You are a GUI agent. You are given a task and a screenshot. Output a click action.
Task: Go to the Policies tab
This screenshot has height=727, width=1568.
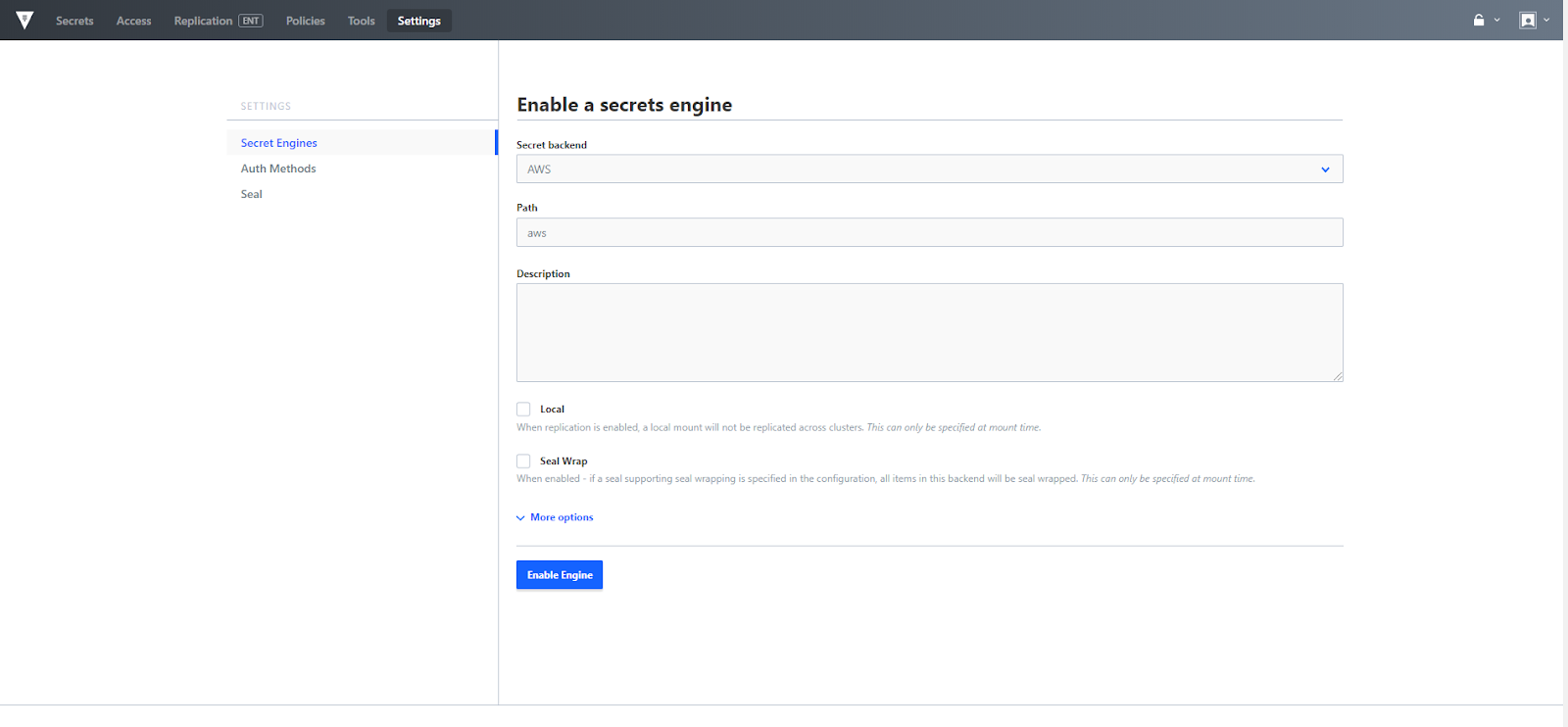click(305, 21)
